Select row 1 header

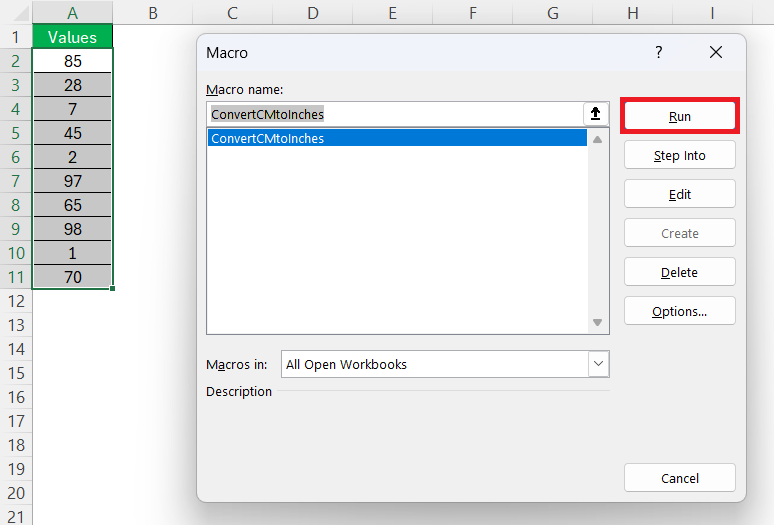16,37
